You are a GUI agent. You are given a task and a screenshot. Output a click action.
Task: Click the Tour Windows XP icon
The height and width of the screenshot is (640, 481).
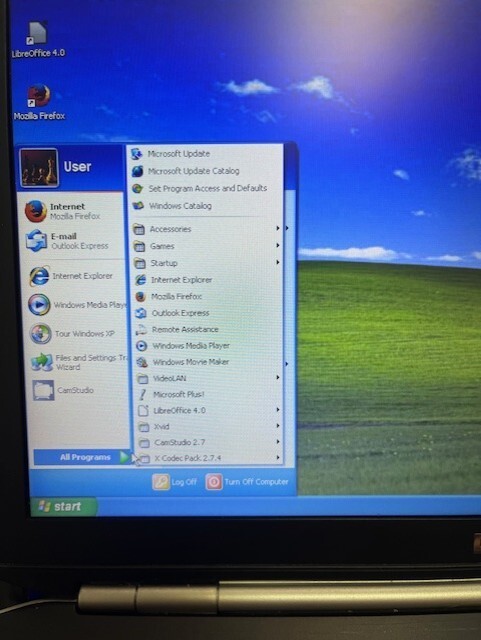40,333
